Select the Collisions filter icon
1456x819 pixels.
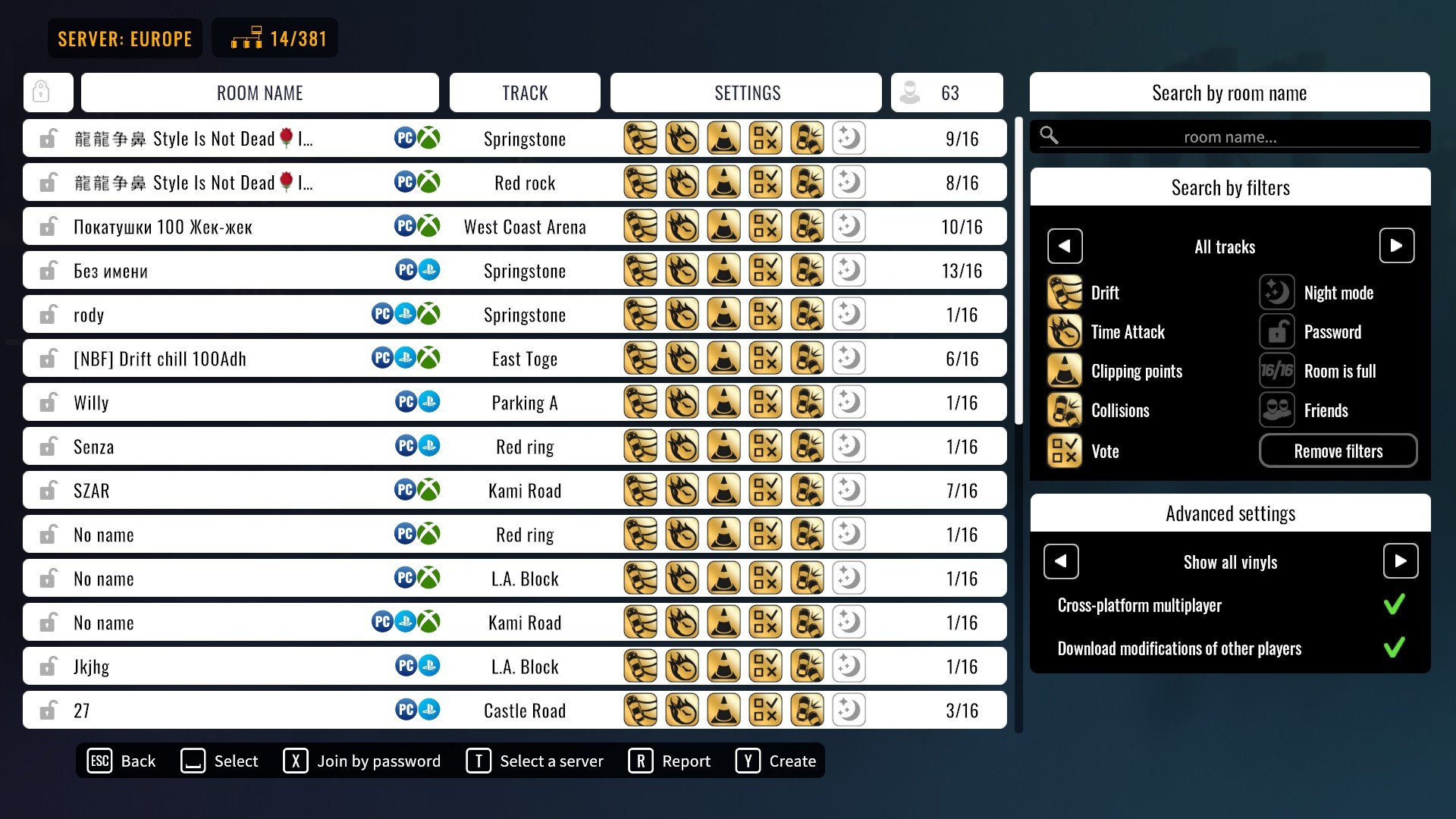[1065, 410]
